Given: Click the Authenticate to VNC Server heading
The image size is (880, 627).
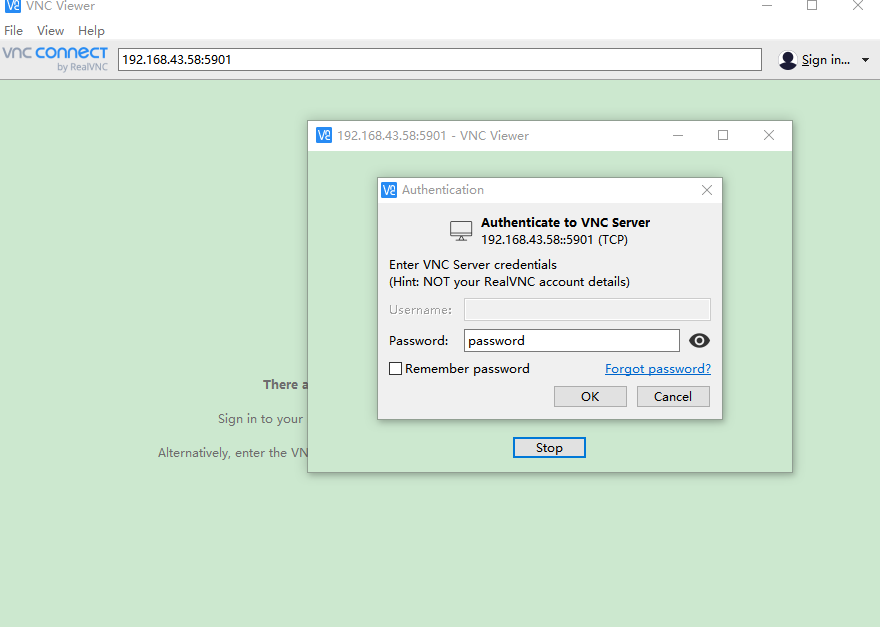Looking at the screenshot, I should tap(565, 223).
